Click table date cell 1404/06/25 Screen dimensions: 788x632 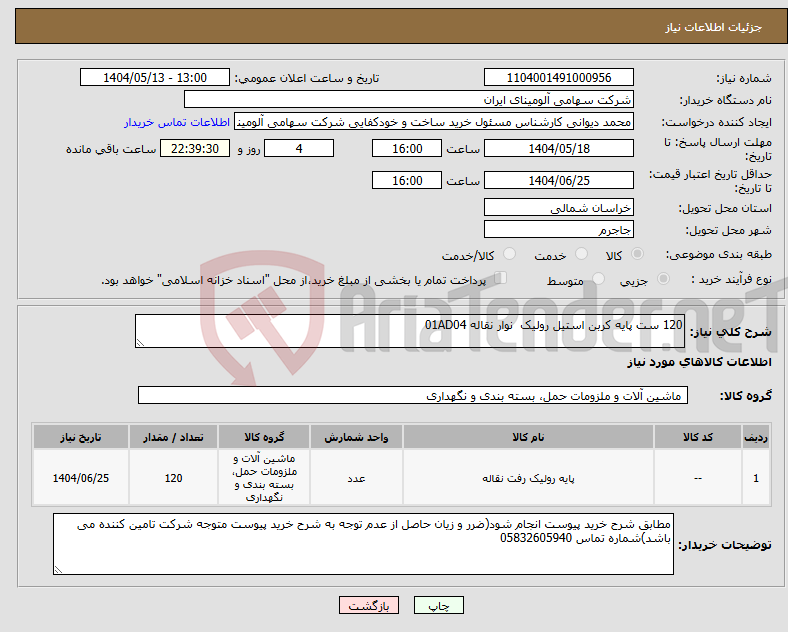coord(81,478)
